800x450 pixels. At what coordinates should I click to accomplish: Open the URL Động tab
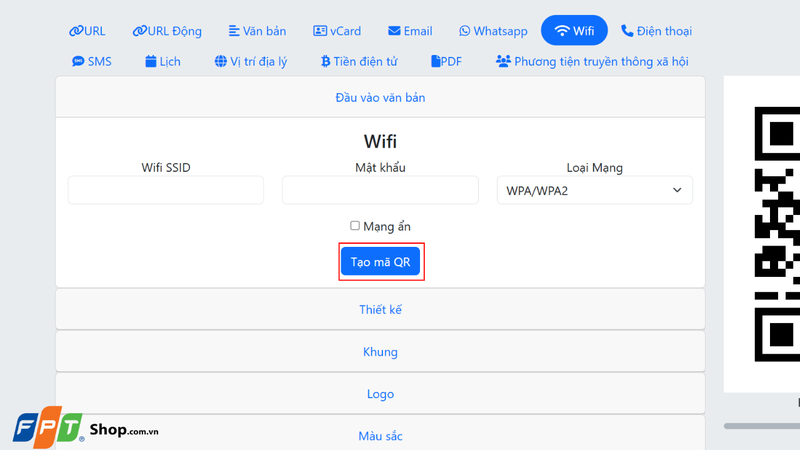167,31
